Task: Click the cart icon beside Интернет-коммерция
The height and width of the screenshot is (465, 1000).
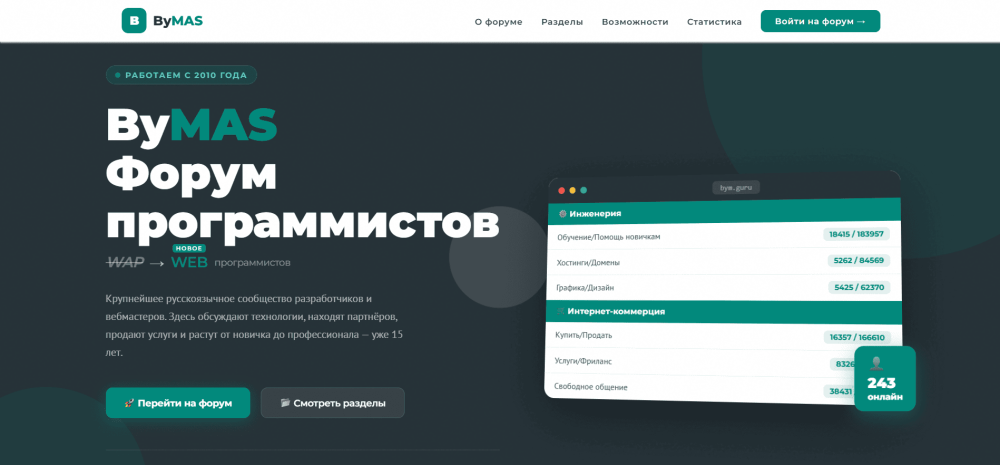Action: [561, 311]
